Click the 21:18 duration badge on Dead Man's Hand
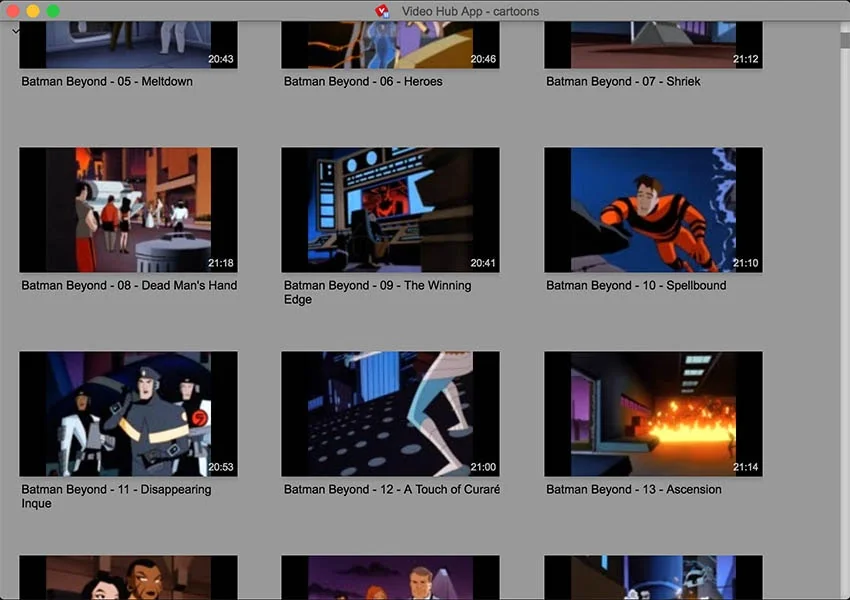This screenshot has height=600, width=850. tap(222, 263)
